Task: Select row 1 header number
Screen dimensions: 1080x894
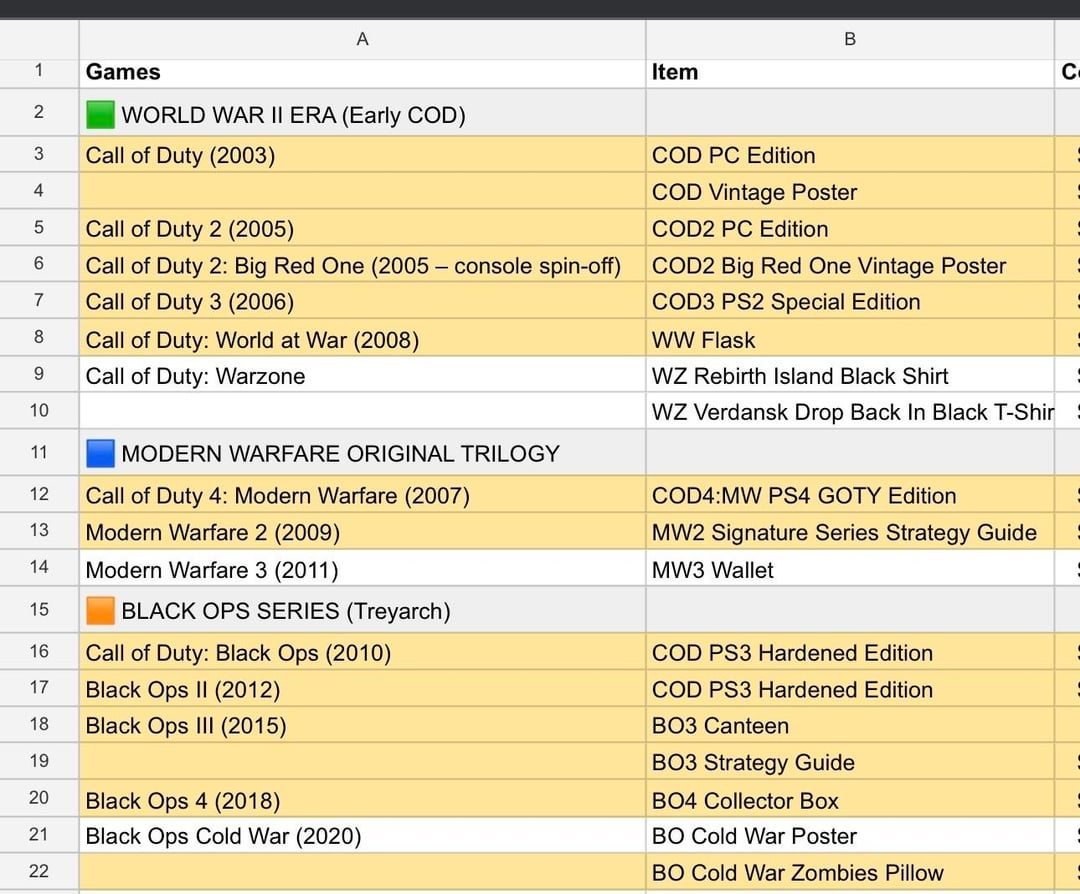Action: pyautogui.click(x=39, y=70)
